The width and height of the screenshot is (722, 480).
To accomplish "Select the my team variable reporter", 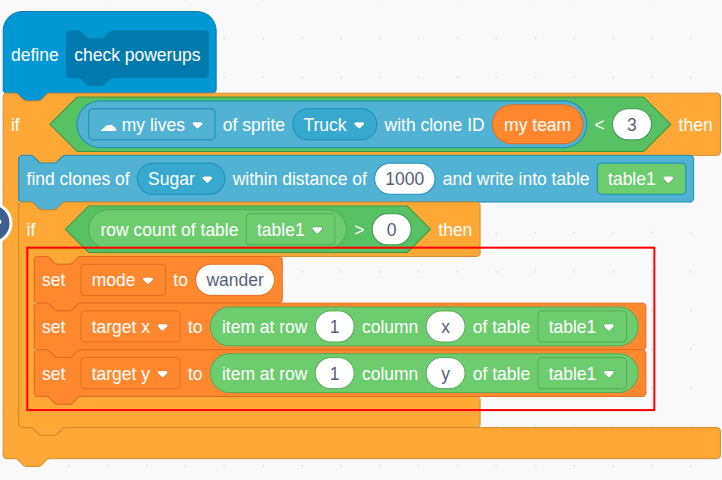I will tap(537, 124).
